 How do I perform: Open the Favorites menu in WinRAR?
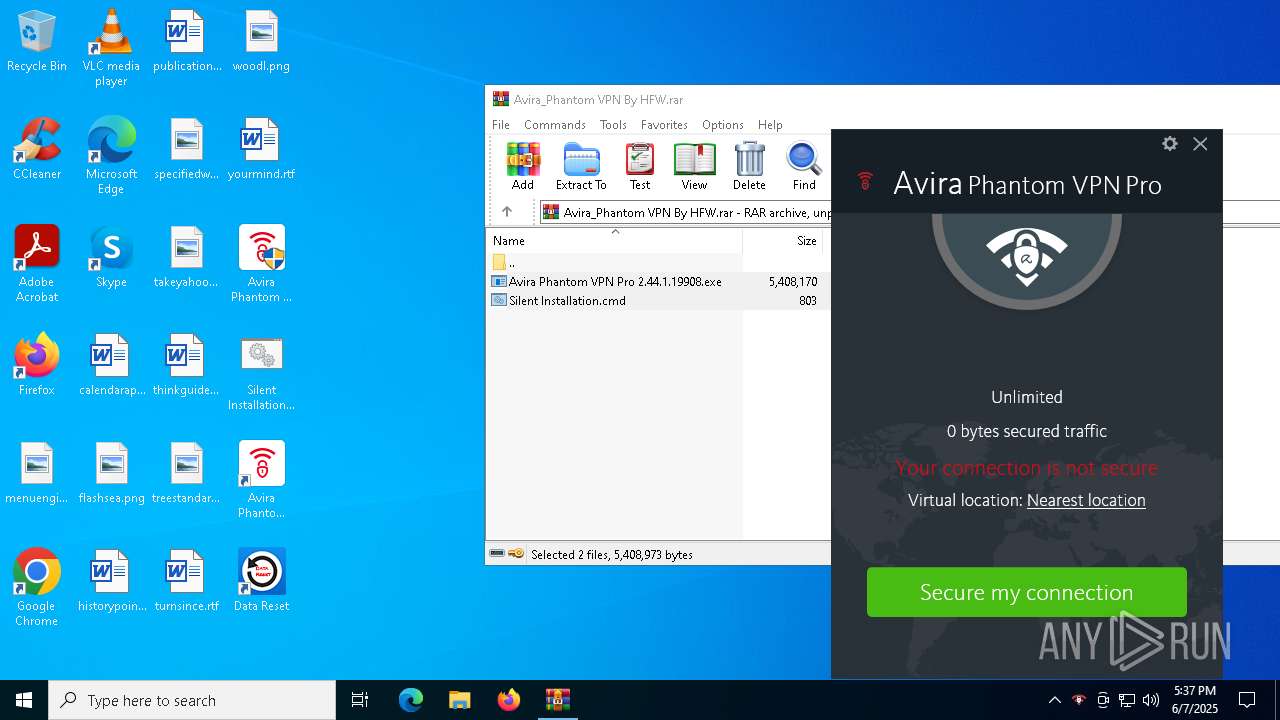(x=664, y=125)
